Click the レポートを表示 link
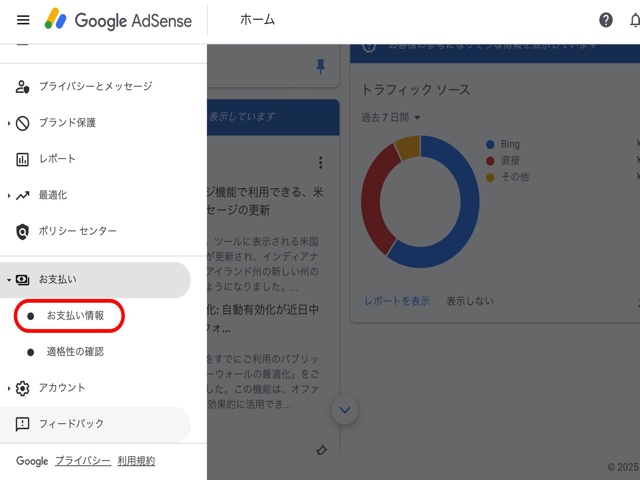Image resolution: width=640 pixels, height=480 pixels. click(x=396, y=300)
